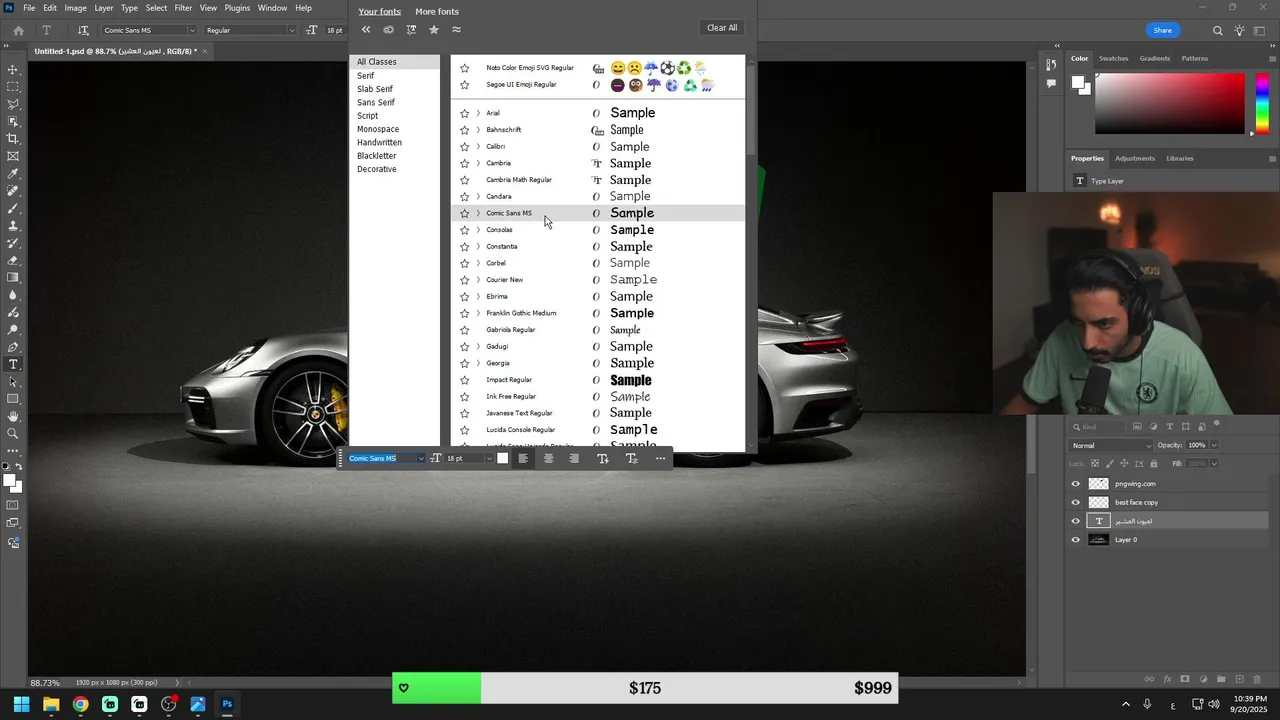Viewport: 1280px width, 720px height.
Task: Favorite the Arial font star
Action: [x=464, y=113]
